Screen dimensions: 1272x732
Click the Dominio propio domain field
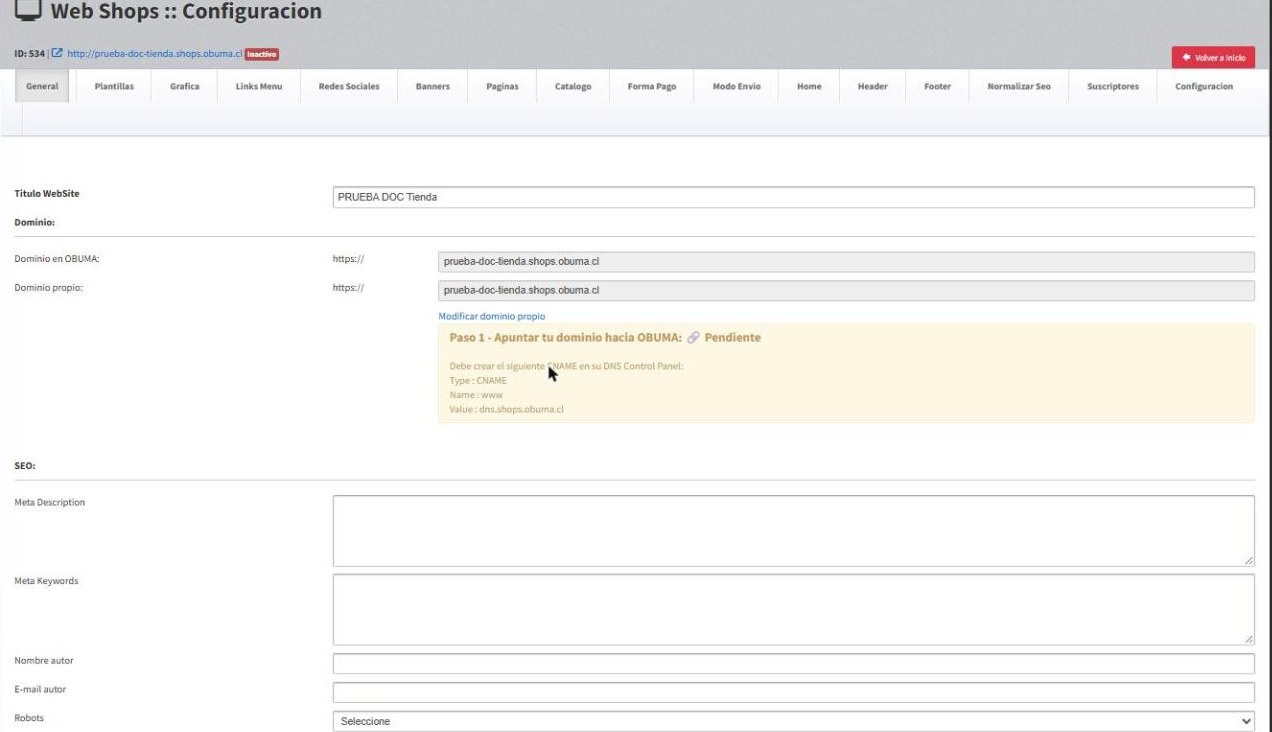(x=846, y=291)
